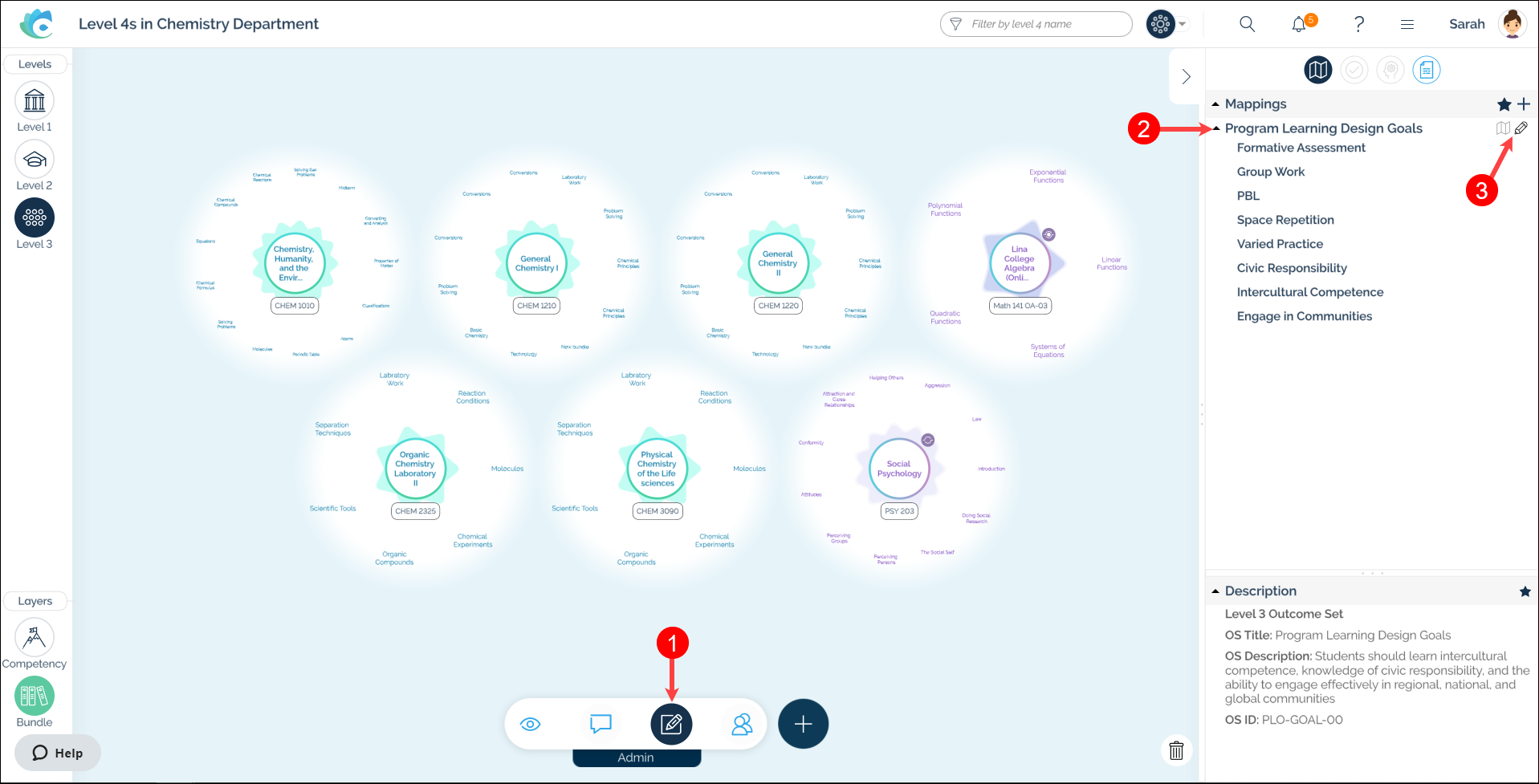Collapse the Program Learning Design Goals tree
1539x784 pixels.
[1217, 128]
